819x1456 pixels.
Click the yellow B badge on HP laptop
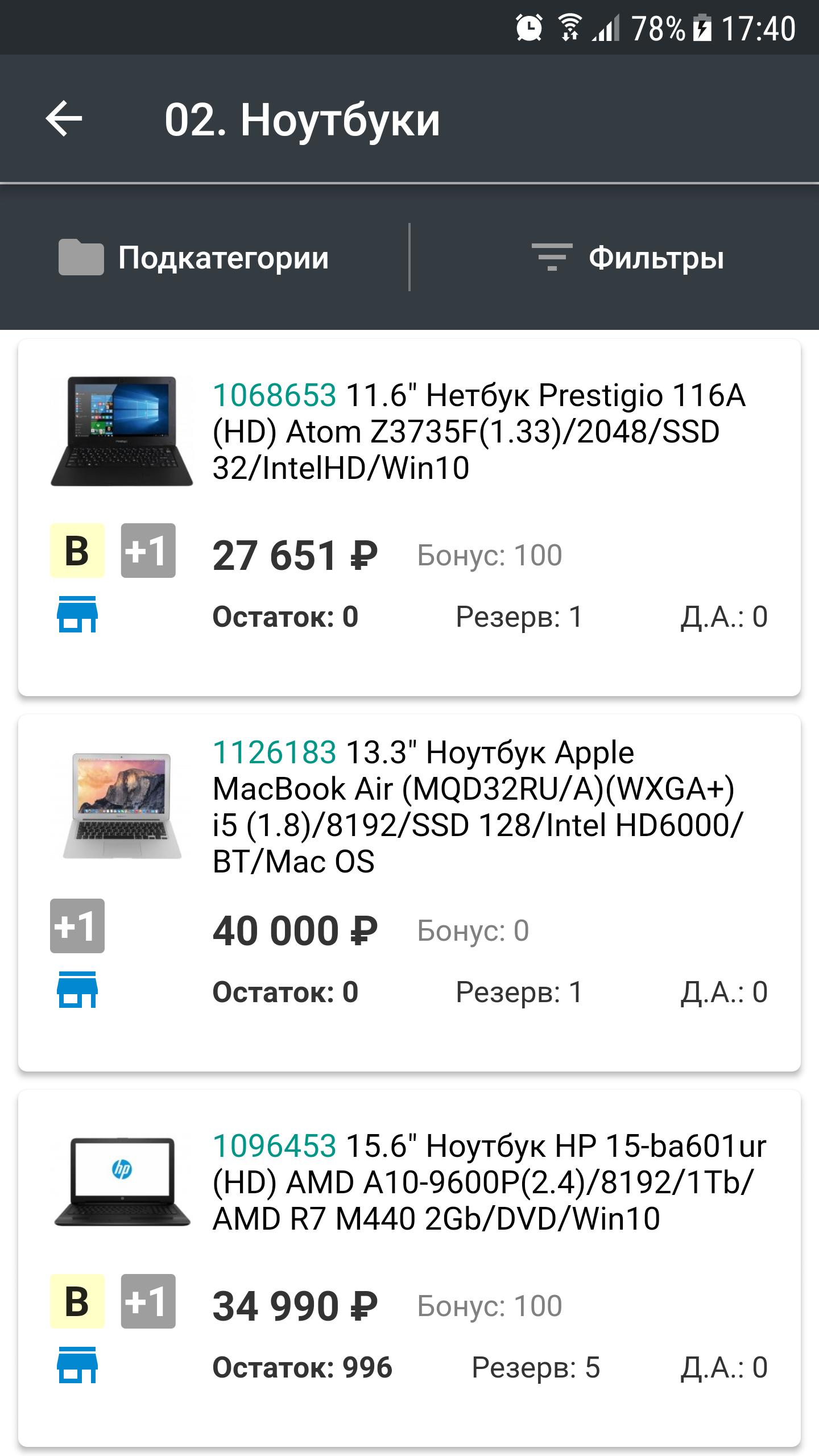pyautogui.click(x=77, y=1301)
